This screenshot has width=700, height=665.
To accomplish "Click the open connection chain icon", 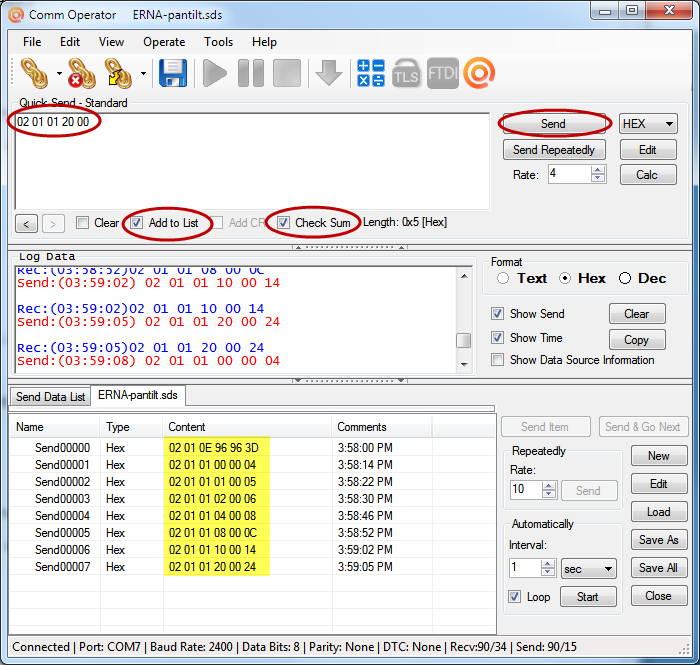I will click(34, 73).
